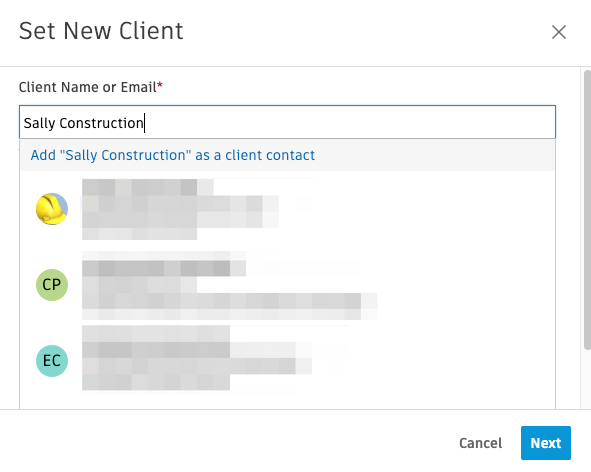Click the dialog's vertical scrollbar thumb
The width and height of the screenshot is (591, 472).
pyautogui.click(x=587, y=210)
